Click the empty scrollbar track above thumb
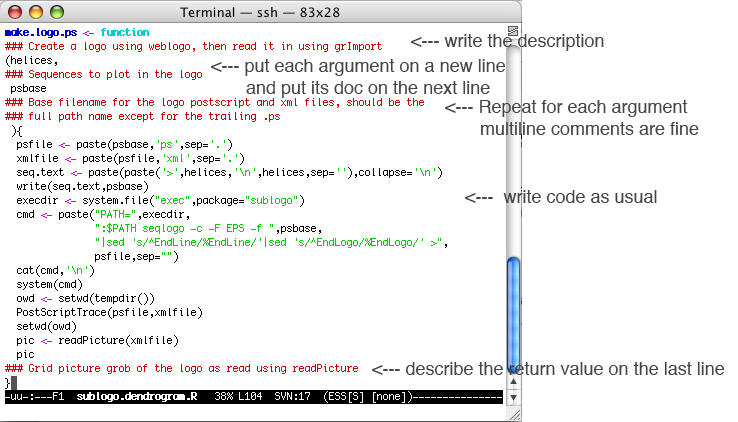The height and width of the screenshot is (422, 738). click(x=513, y=150)
